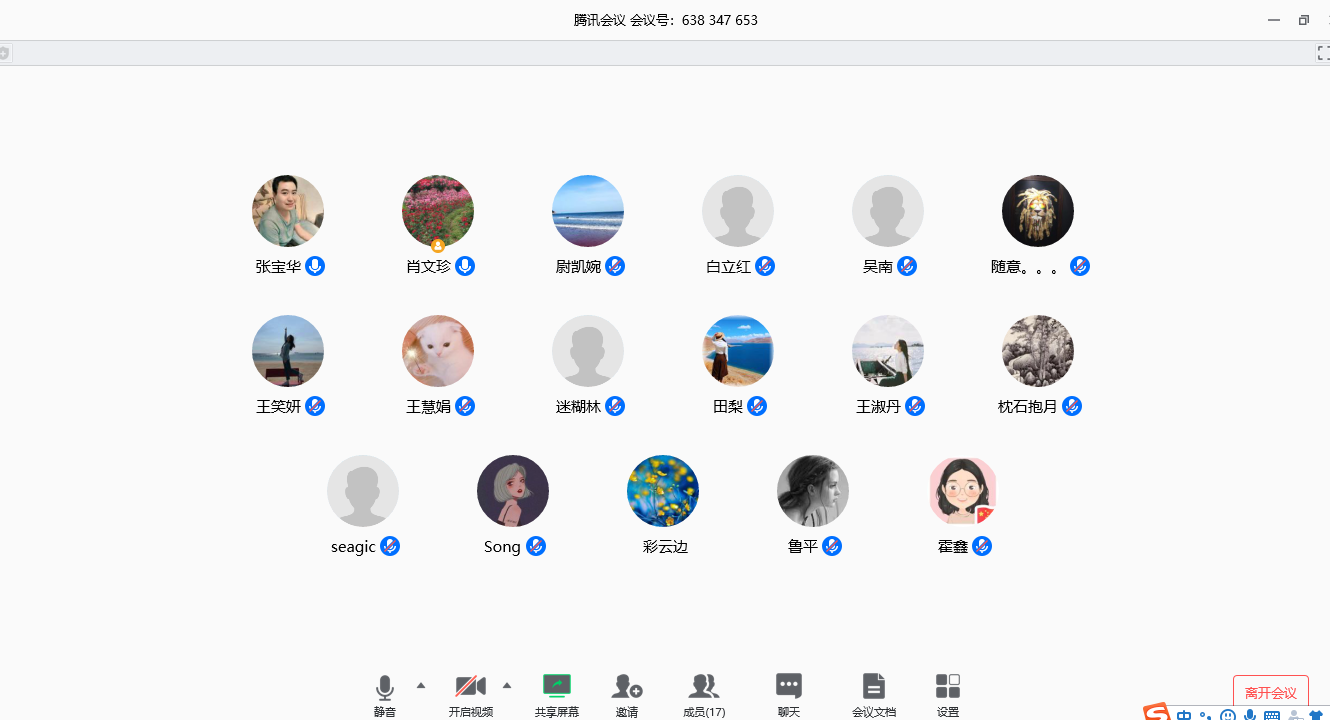Click the round button at top-left corner

(4, 53)
